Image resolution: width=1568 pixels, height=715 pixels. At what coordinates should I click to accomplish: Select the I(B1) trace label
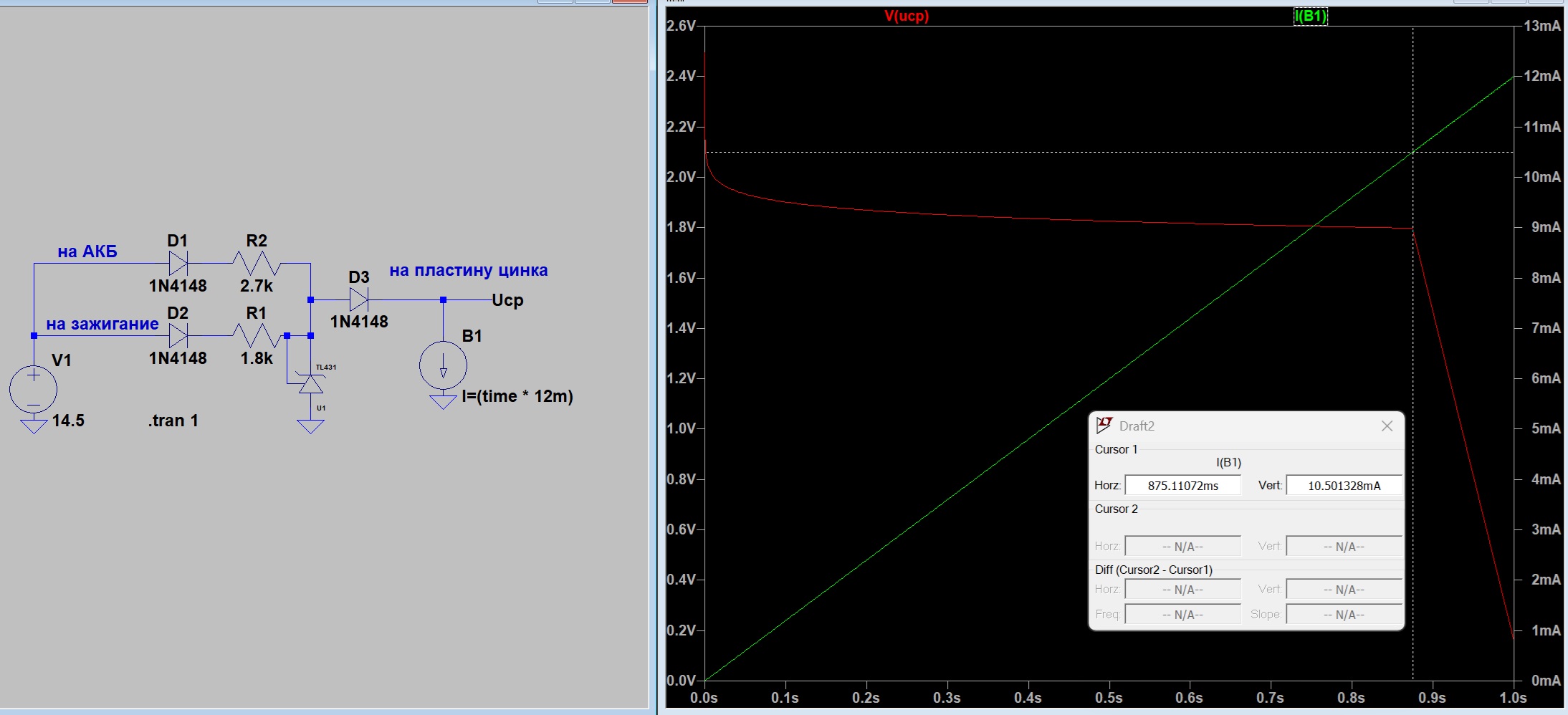pos(1310,16)
